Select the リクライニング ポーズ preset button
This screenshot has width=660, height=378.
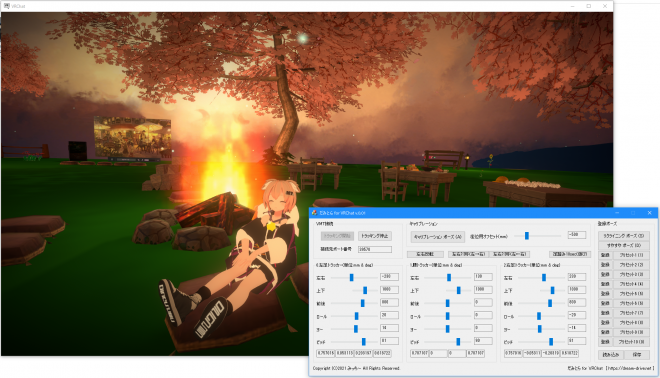(623, 236)
